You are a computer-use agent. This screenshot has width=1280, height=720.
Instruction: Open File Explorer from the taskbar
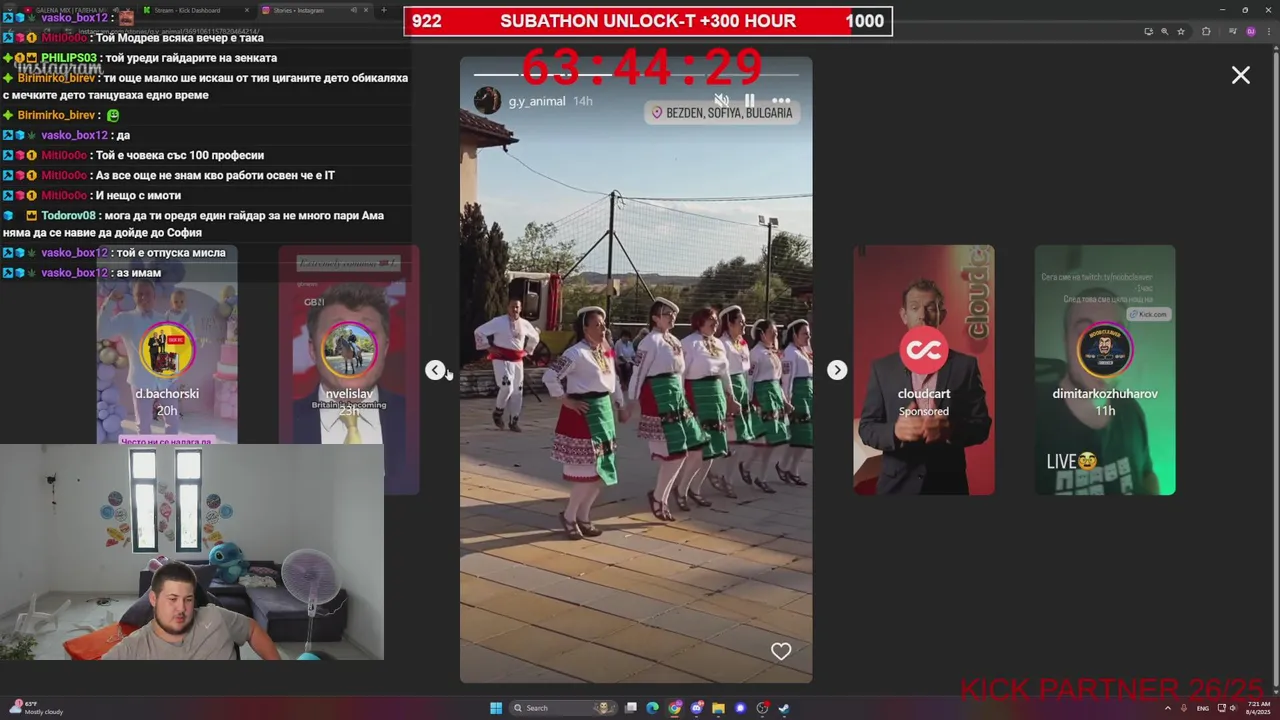719,708
